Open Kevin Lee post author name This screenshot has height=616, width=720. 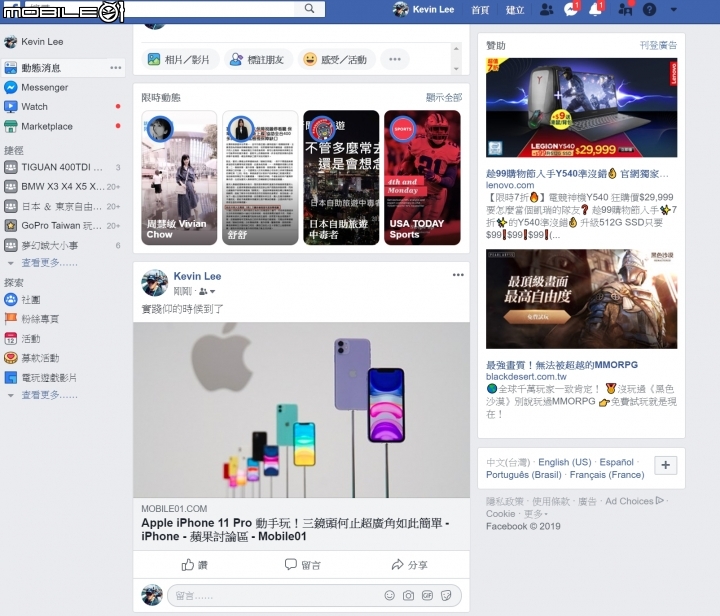197,276
